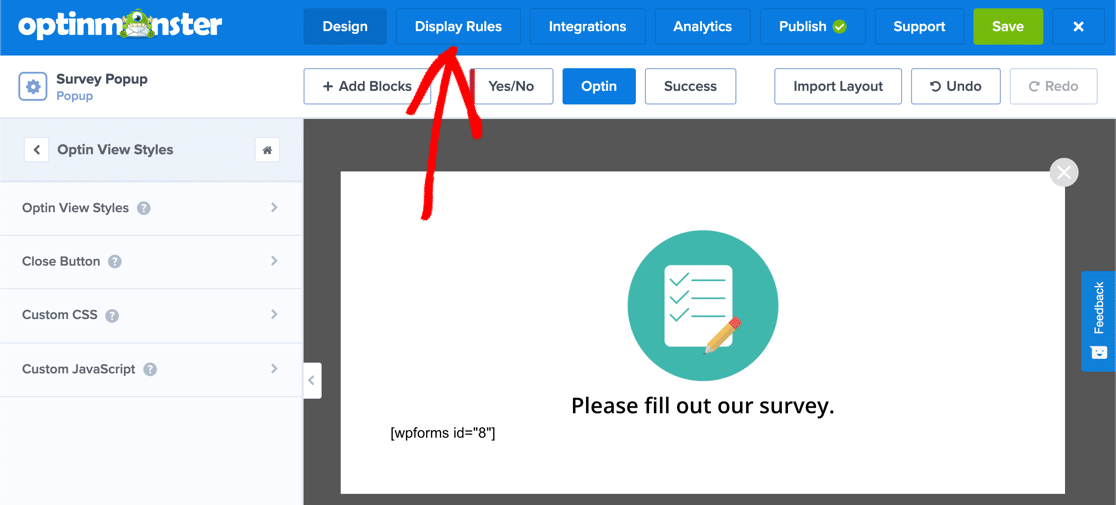Expand the Close Button section
1116x505 pixels.
pyautogui.click(x=151, y=262)
